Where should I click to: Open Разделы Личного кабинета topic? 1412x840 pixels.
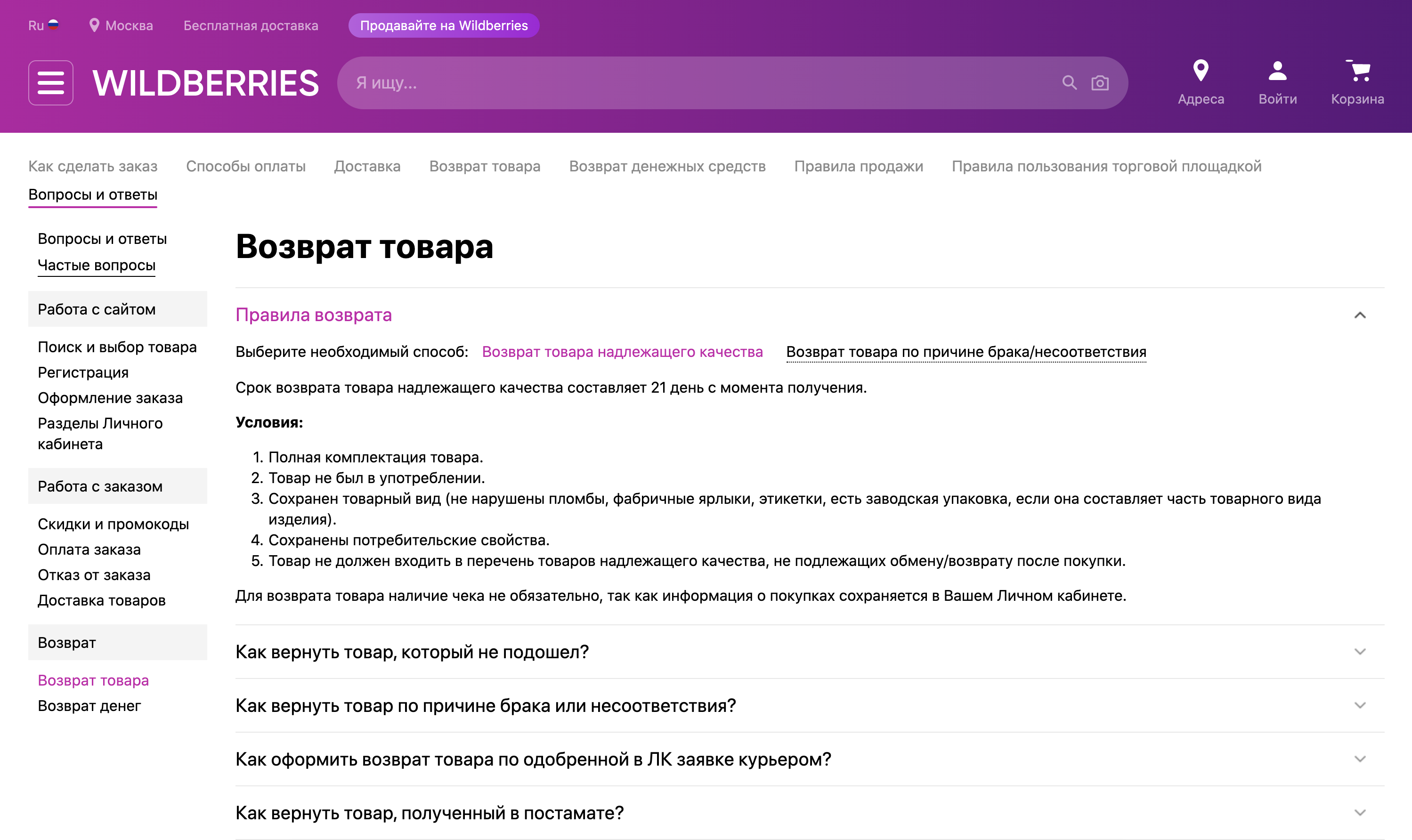tap(100, 434)
